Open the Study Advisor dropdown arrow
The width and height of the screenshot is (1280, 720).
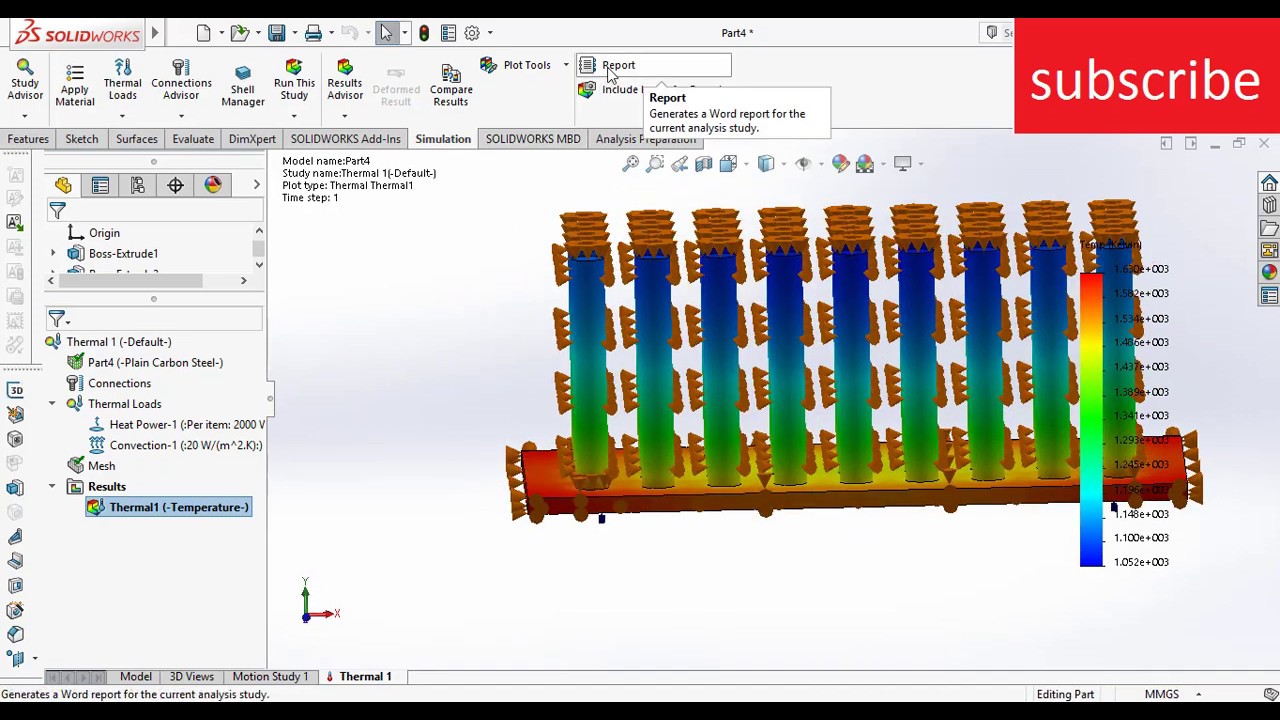click(25, 116)
